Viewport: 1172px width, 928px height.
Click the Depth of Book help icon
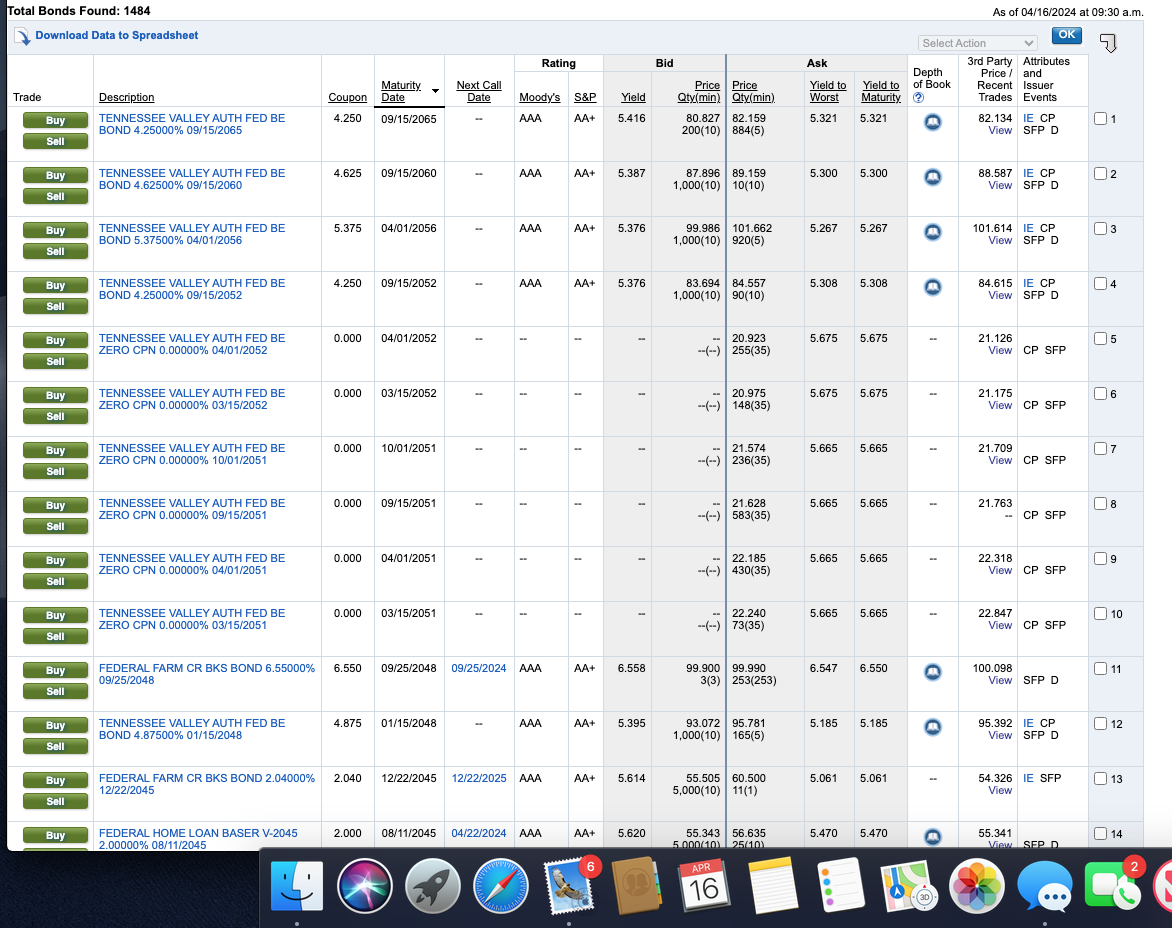point(918,98)
